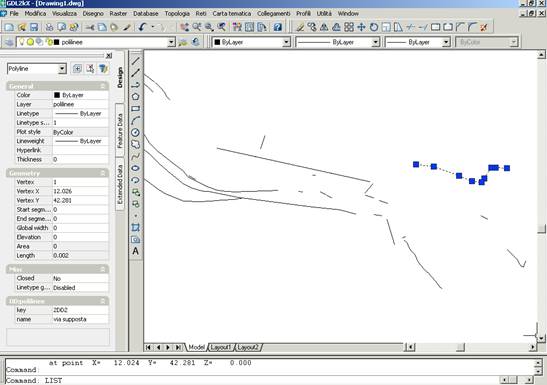Toggle the layer freeze sun icon

click(31, 42)
